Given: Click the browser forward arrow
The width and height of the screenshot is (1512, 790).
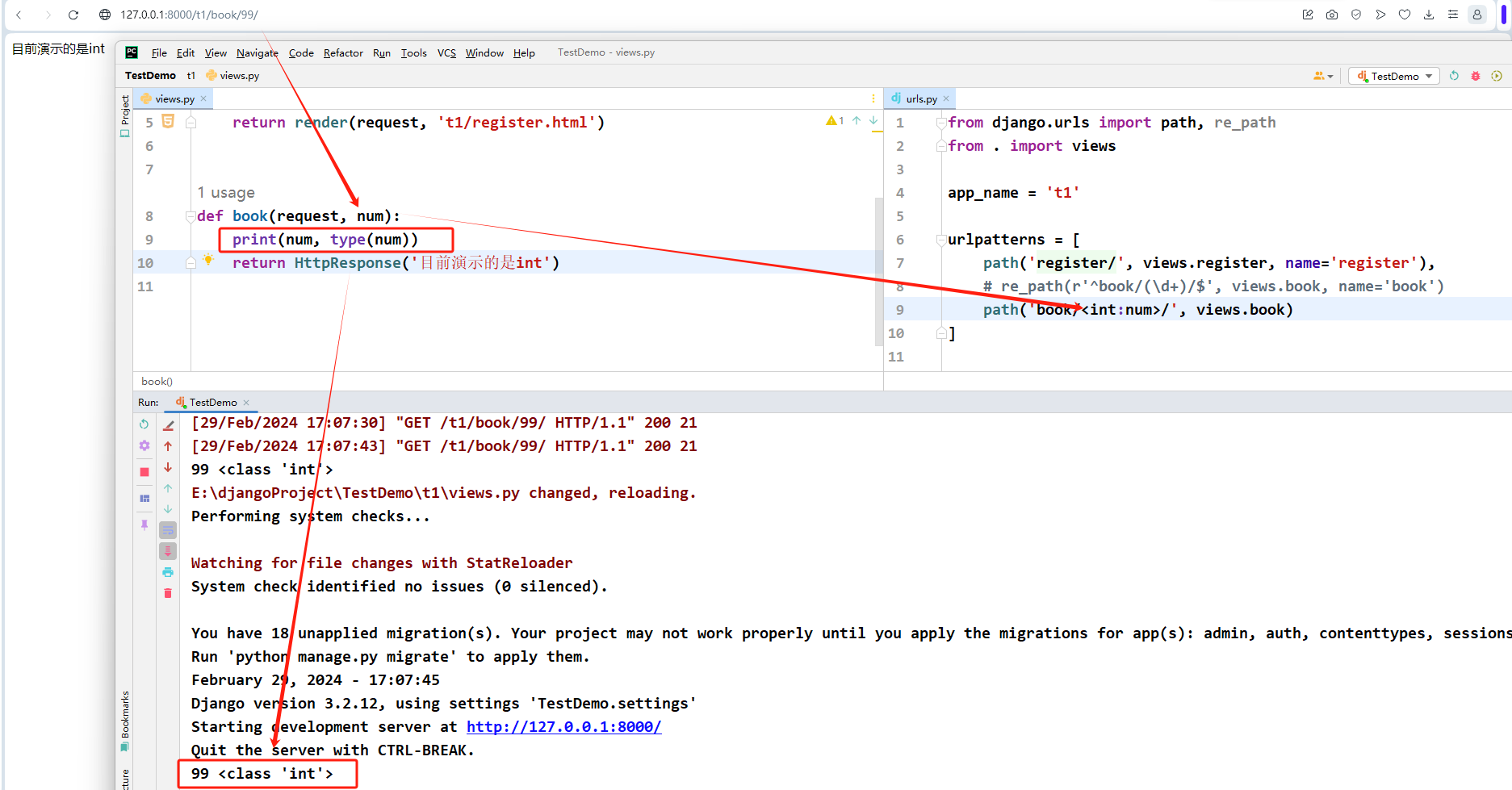Looking at the screenshot, I should pos(48,15).
